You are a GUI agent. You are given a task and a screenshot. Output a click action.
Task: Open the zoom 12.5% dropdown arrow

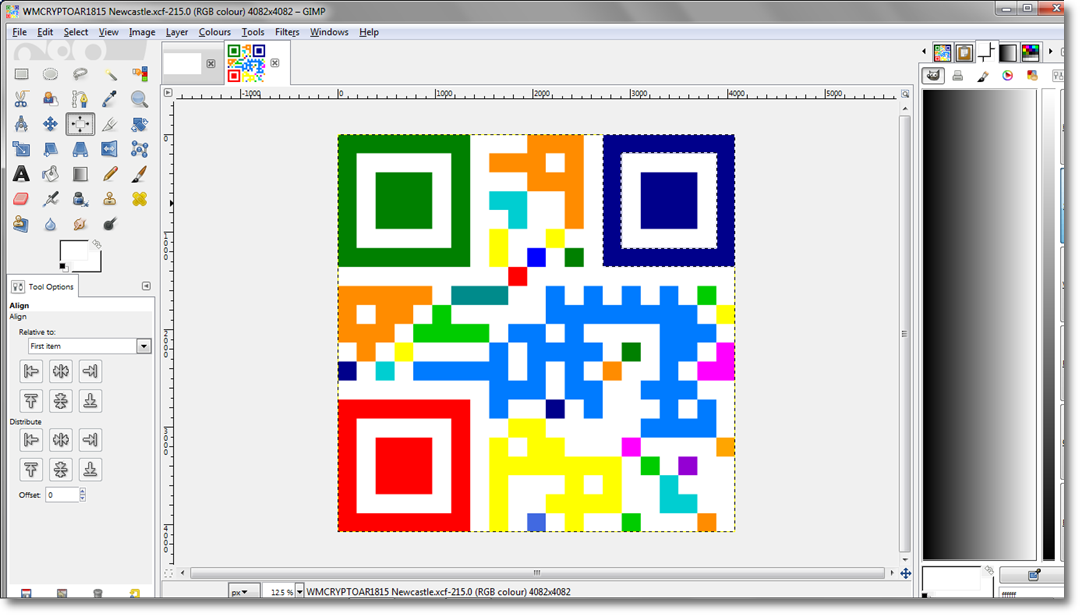tap(300, 592)
